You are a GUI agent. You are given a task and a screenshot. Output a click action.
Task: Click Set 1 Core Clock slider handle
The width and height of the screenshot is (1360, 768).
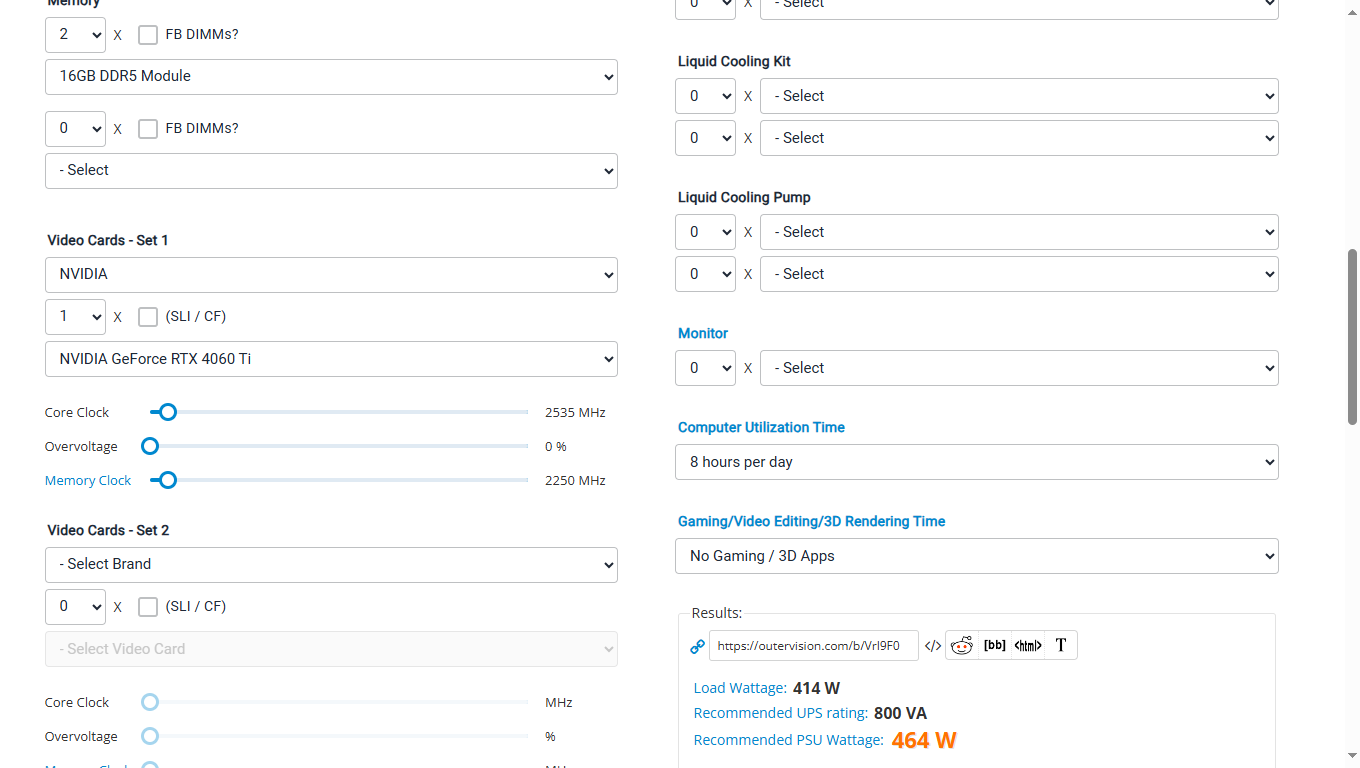pos(168,412)
